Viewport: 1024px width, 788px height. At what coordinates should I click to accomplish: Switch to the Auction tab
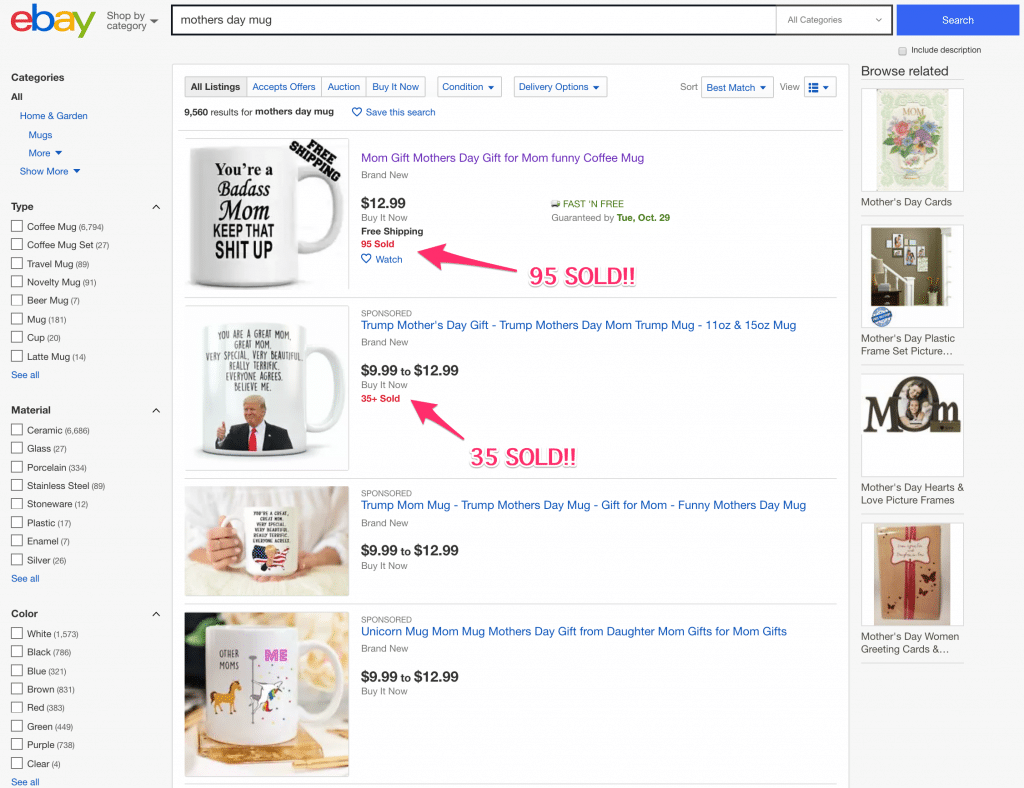coord(343,86)
